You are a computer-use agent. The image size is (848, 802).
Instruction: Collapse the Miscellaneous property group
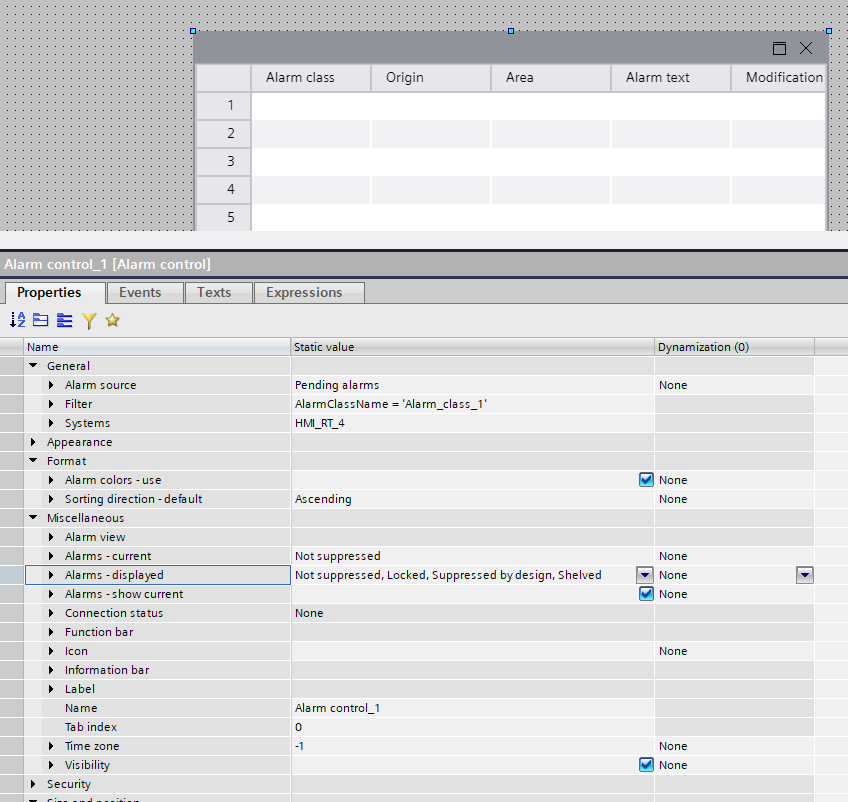pos(33,518)
